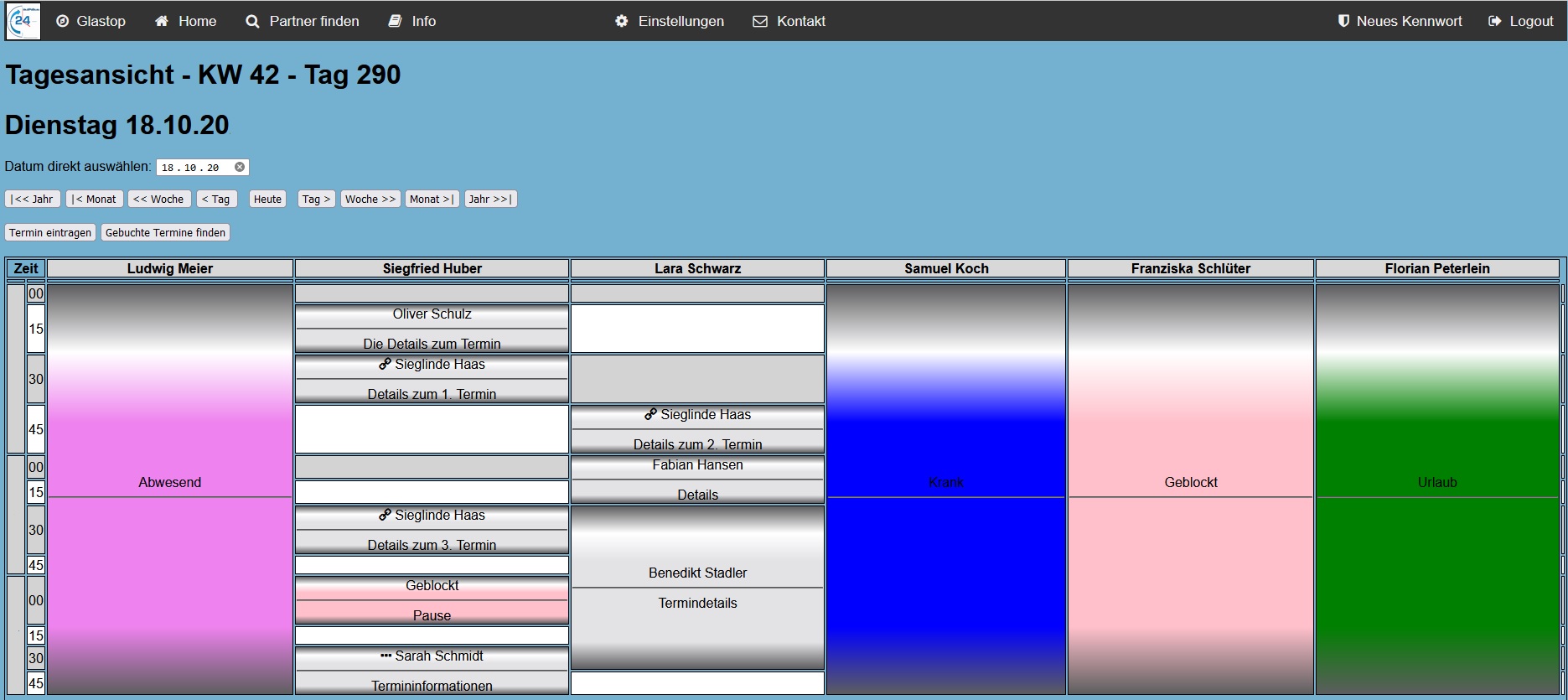This screenshot has height=700, width=1568.
Task: Open the Info page
Action: click(411, 21)
